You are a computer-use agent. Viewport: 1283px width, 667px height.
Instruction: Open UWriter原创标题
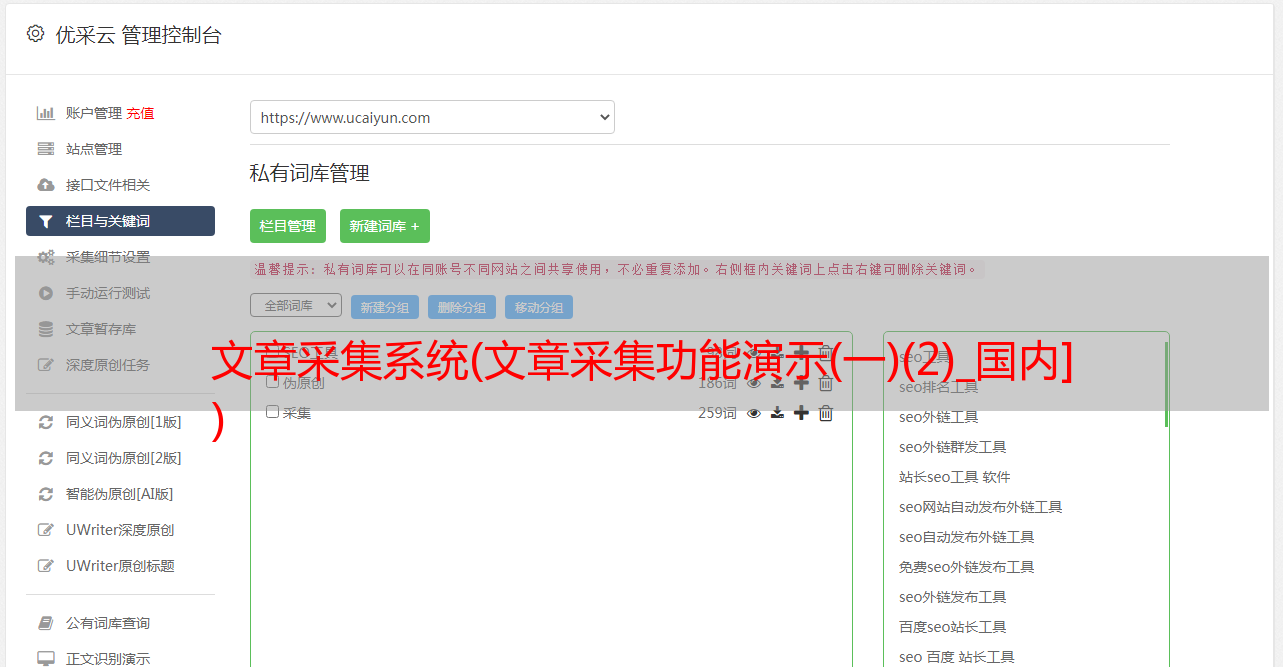pyautogui.click(x=120, y=566)
